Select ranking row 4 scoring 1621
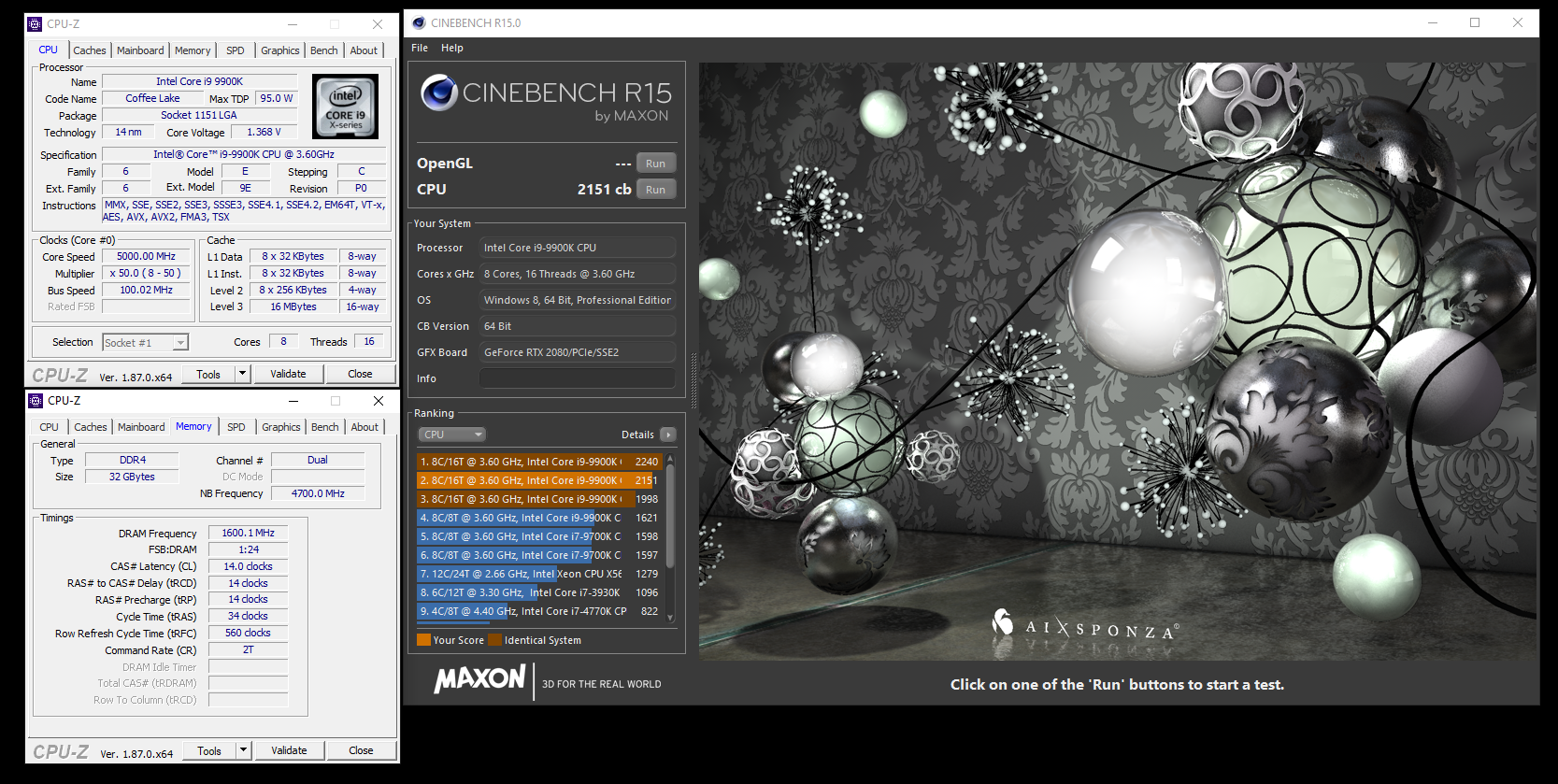This screenshot has height=784, width=1558. (539, 518)
